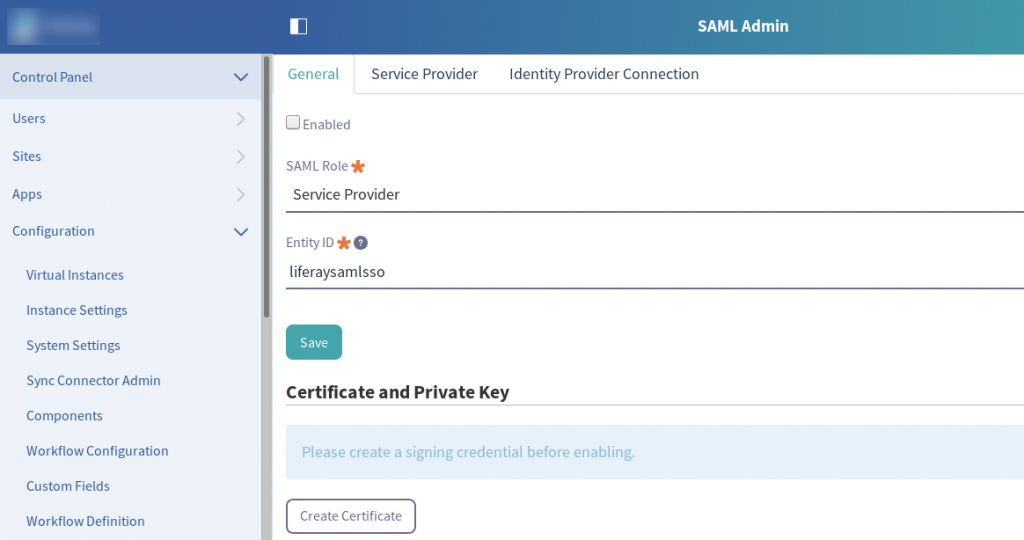Open the Identity Provider Connection tab
The image size is (1024, 540).
(603, 74)
